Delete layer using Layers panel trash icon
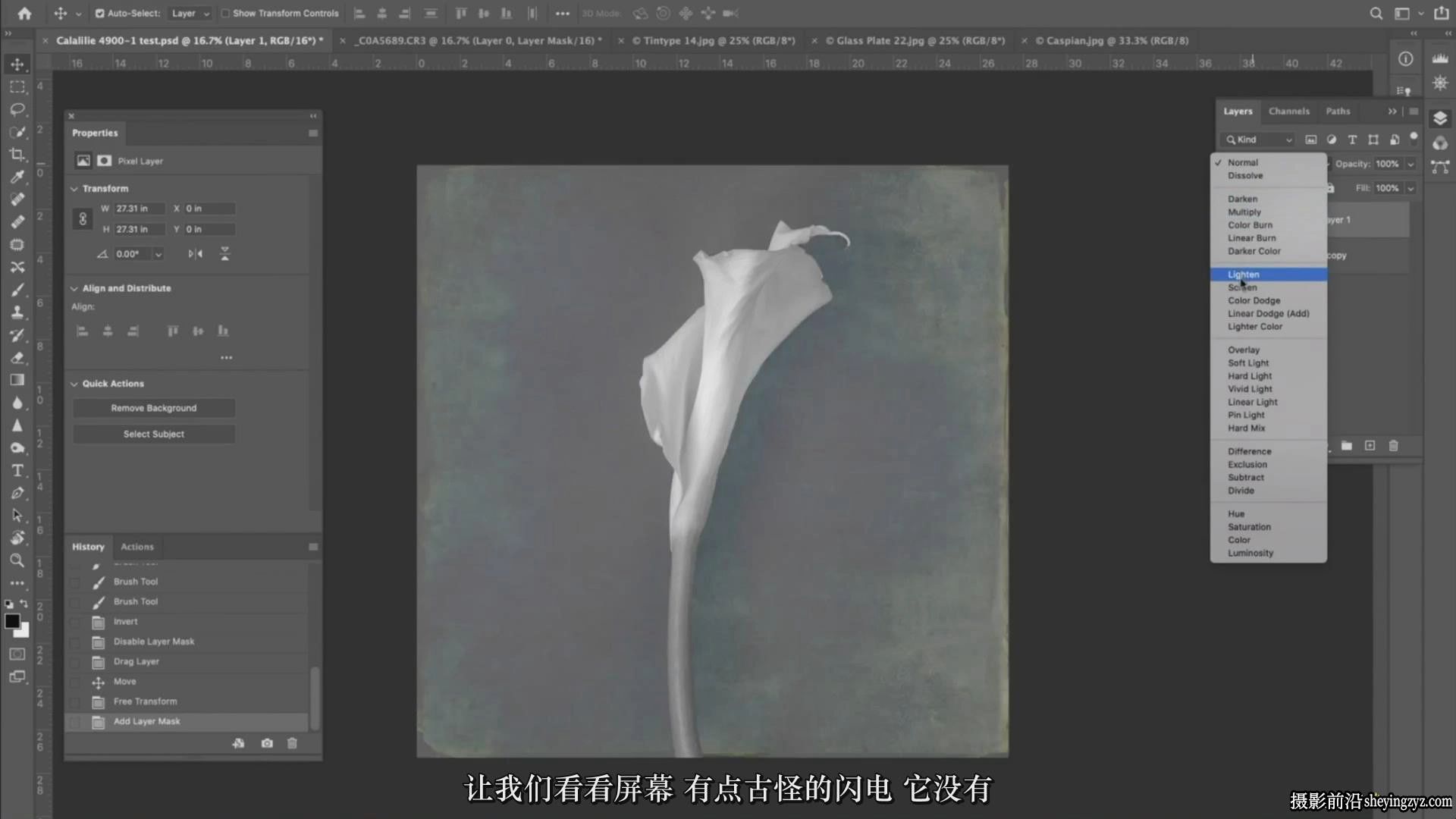 pyautogui.click(x=1393, y=446)
